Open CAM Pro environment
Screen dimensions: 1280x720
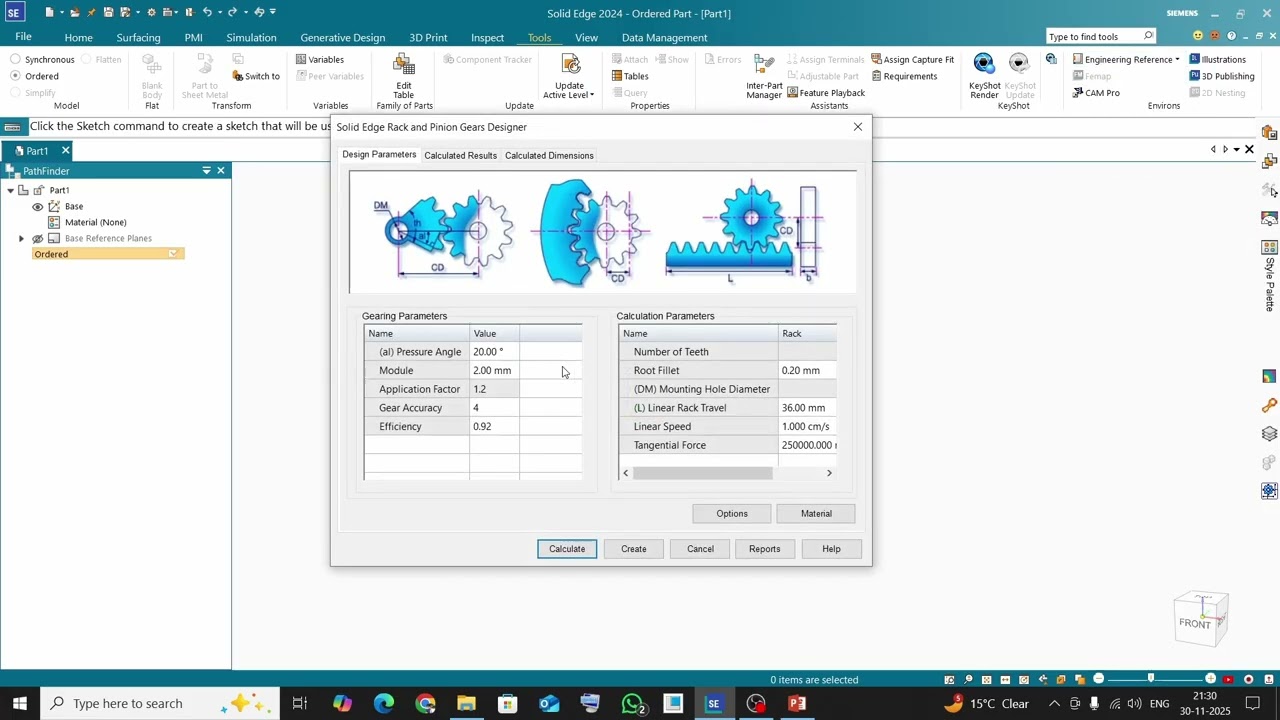coord(1096,93)
